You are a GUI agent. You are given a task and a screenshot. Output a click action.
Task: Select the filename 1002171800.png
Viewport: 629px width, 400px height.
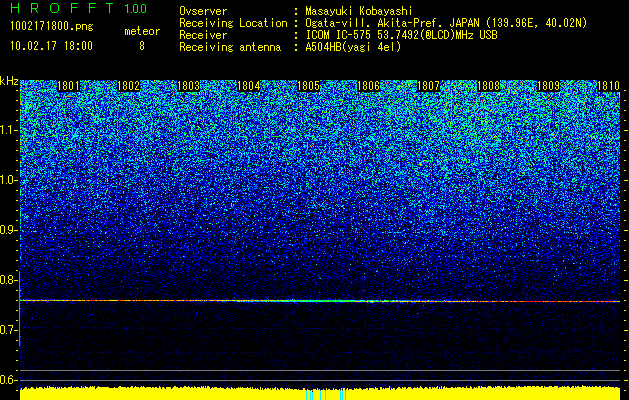click(52, 27)
